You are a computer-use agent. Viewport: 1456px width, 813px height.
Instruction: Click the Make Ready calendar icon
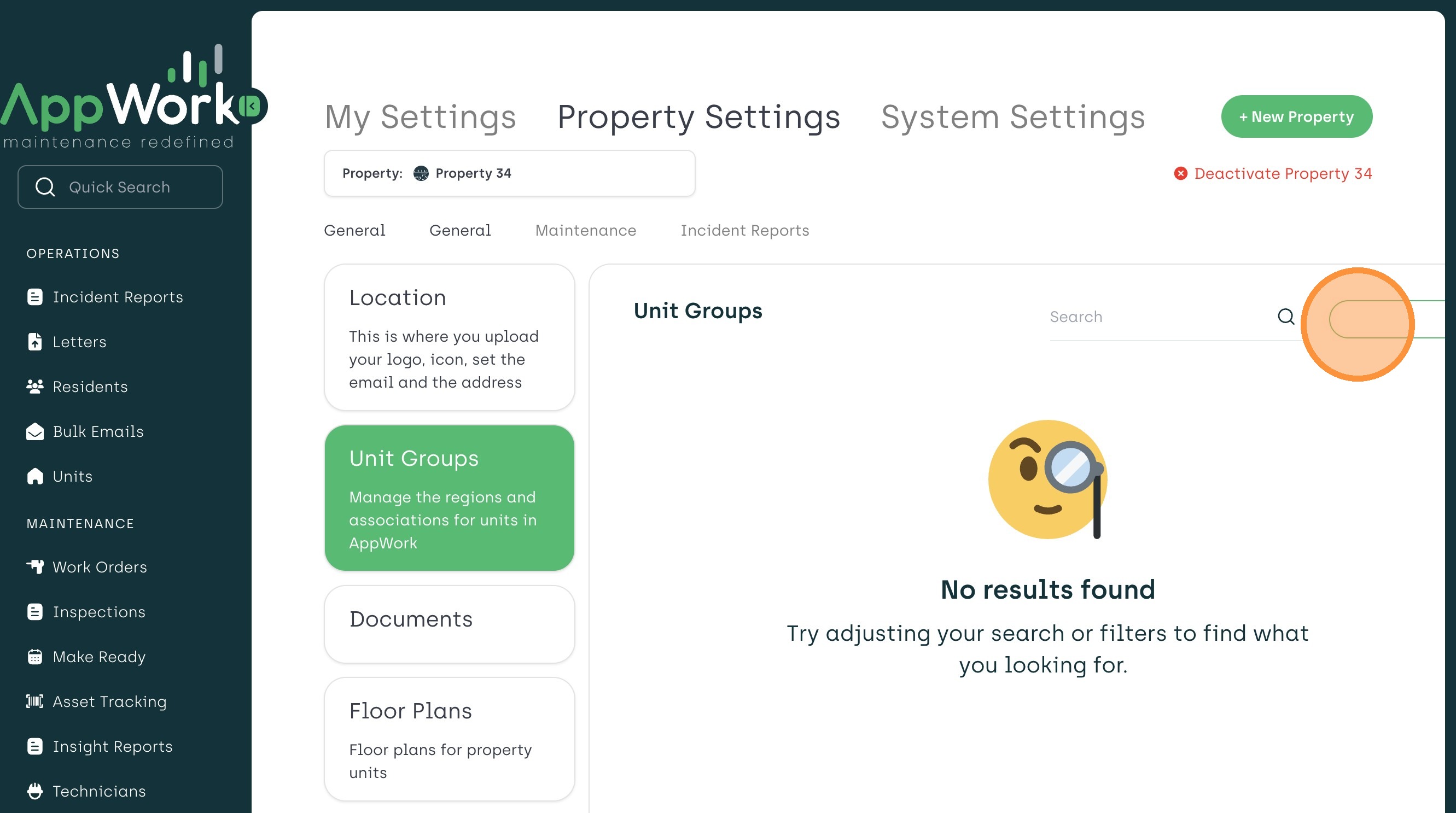(34, 657)
